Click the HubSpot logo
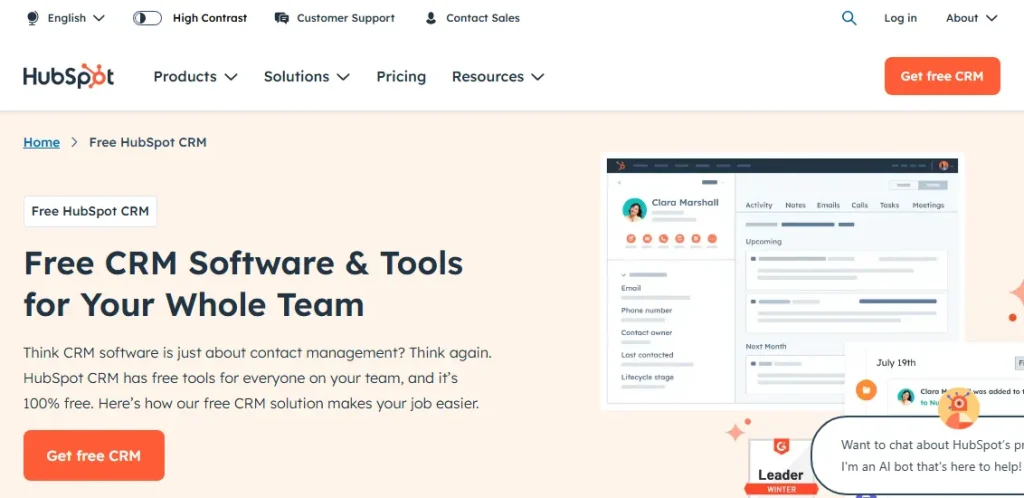This screenshot has height=498, width=1024. point(69,76)
